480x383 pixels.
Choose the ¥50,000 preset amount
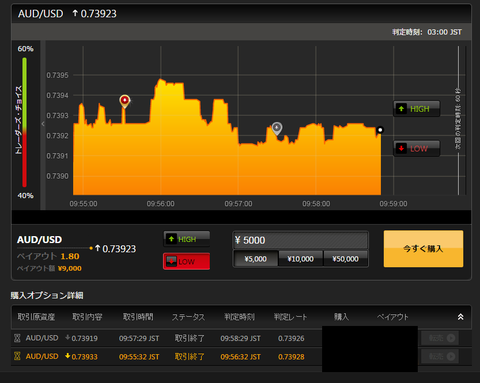(346, 259)
